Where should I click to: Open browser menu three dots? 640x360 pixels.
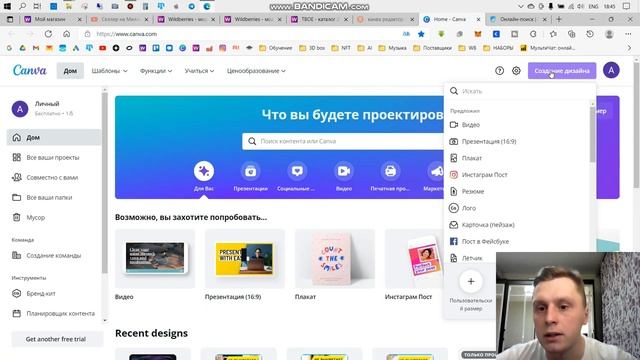point(628,34)
